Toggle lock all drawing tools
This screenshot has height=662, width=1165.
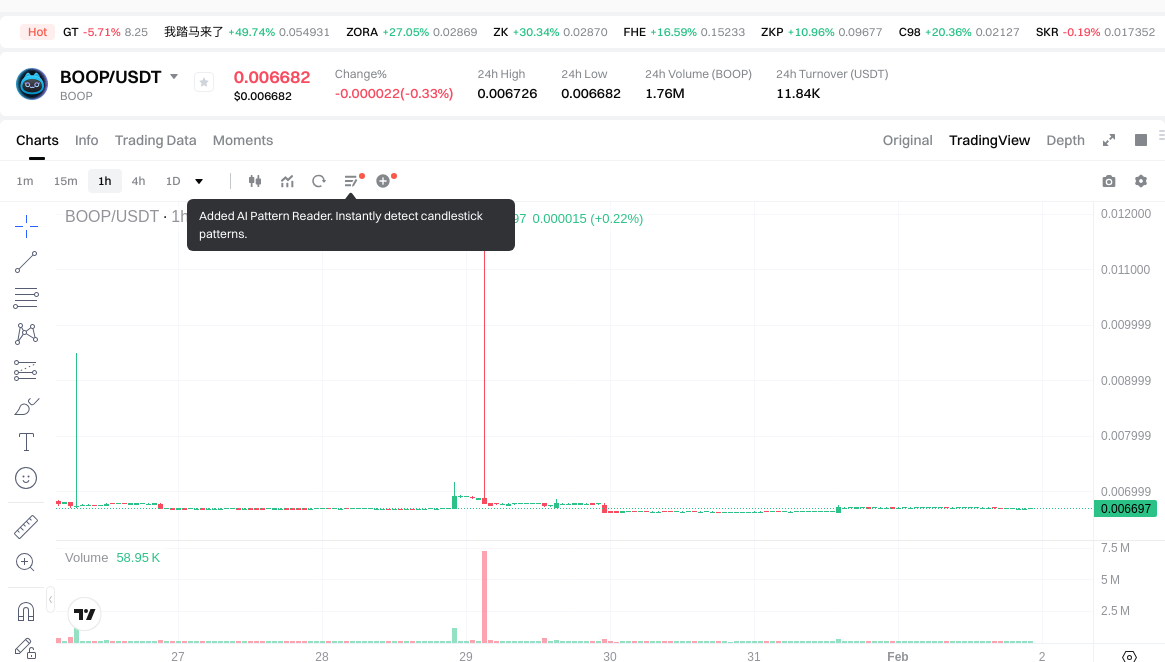[x=26, y=648]
